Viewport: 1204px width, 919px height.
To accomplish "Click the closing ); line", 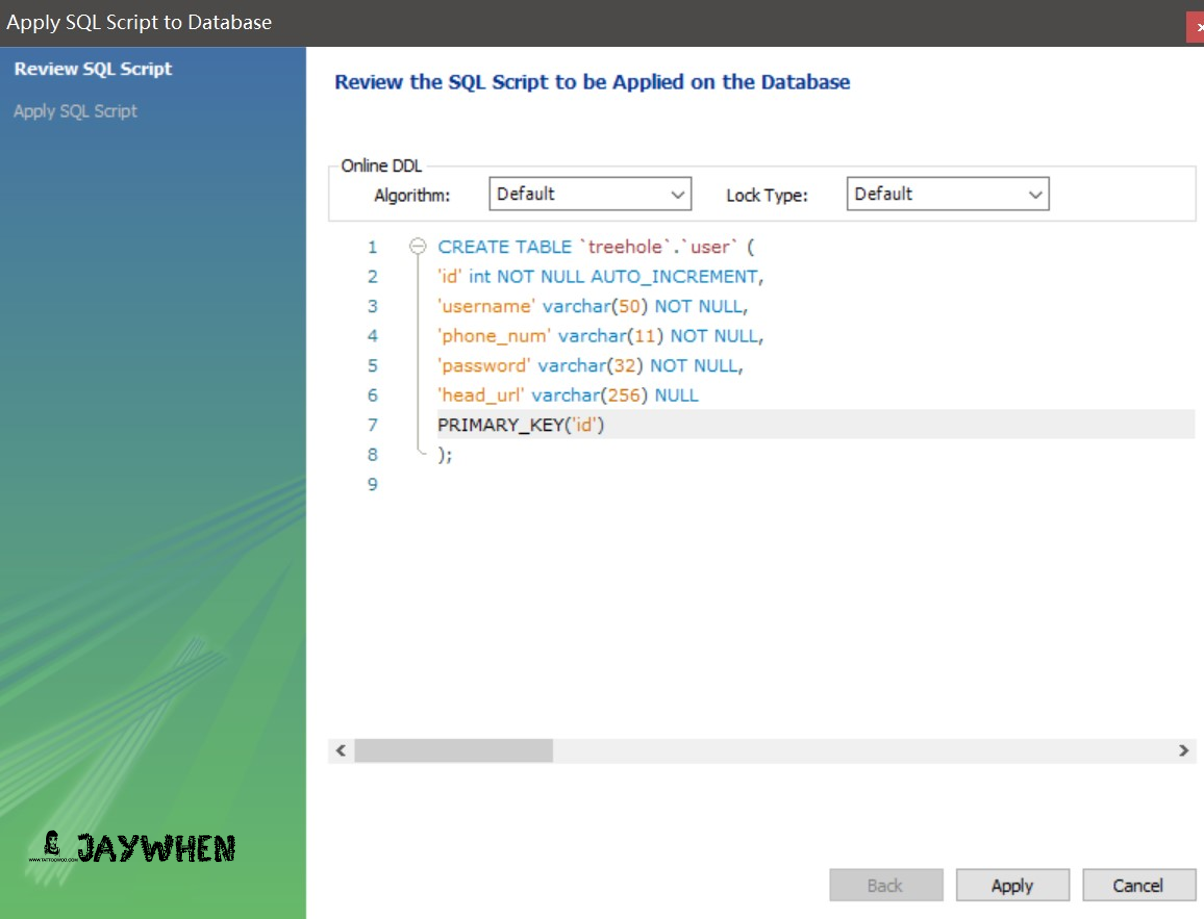I will pyautogui.click(x=445, y=454).
